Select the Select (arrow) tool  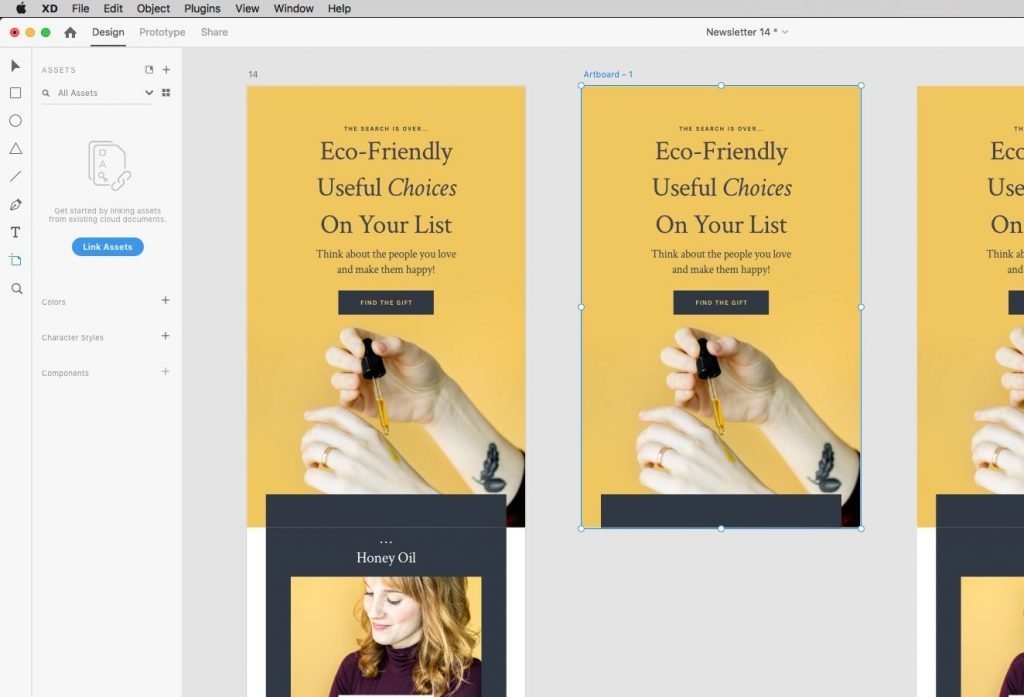[x=15, y=66]
